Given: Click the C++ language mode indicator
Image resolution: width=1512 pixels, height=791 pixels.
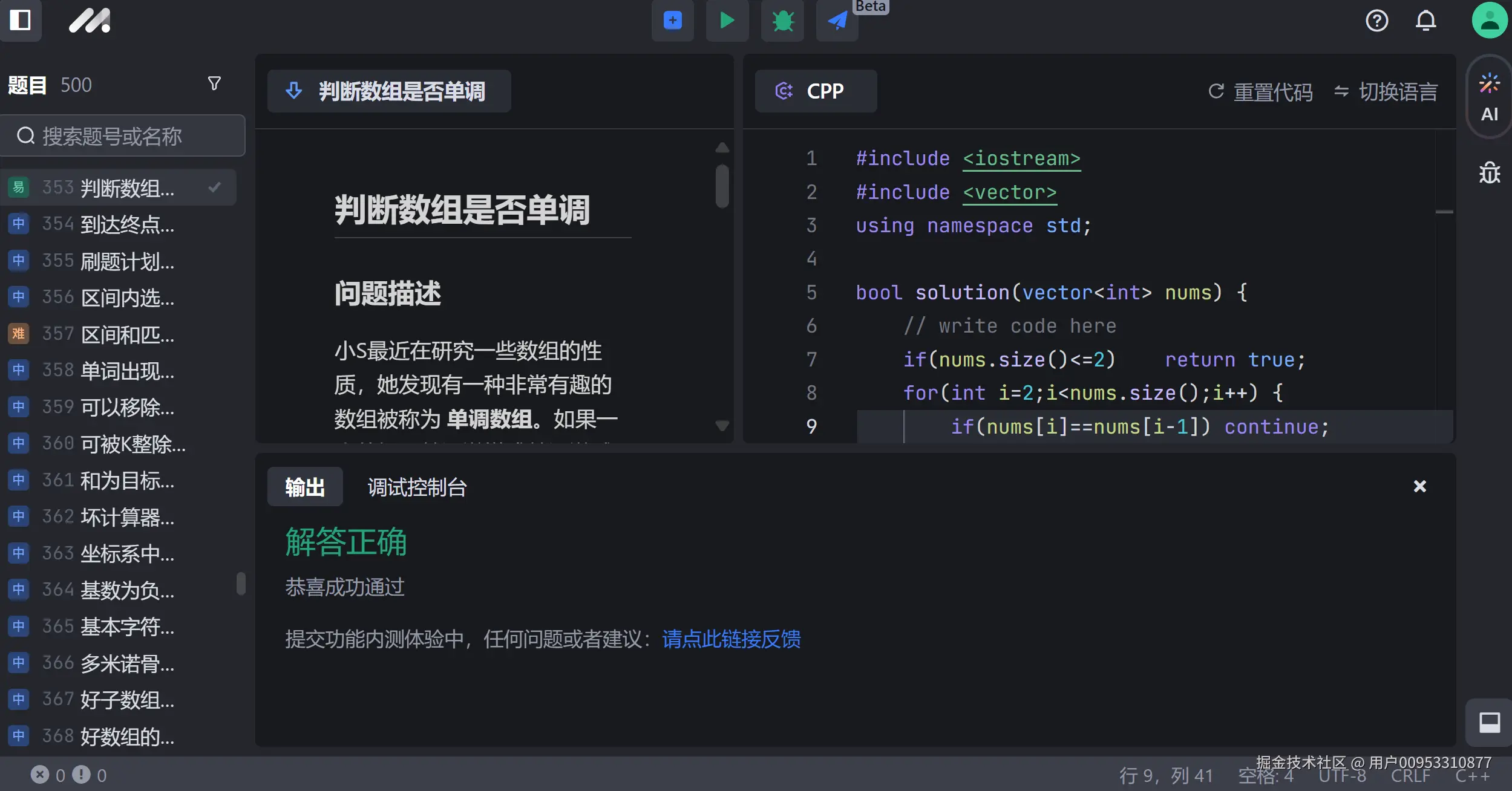Looking at the screenshot, I should point(1472,775).
